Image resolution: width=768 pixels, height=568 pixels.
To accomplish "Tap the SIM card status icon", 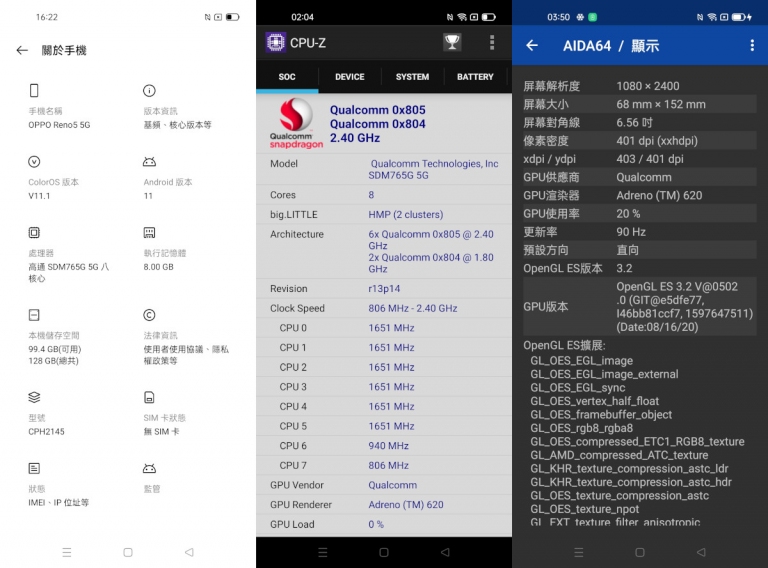I will click(x=149, y=397).
